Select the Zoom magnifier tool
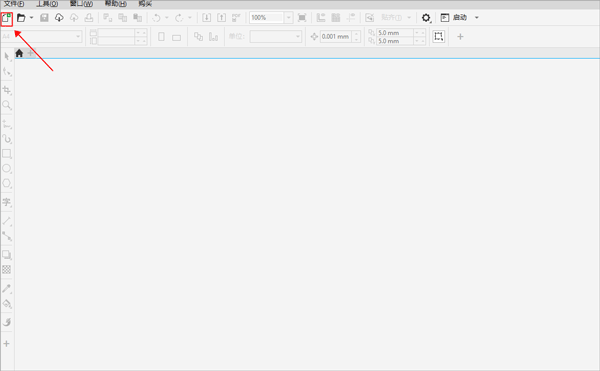Viewport: 600px width, 371px height. (7, 105)
